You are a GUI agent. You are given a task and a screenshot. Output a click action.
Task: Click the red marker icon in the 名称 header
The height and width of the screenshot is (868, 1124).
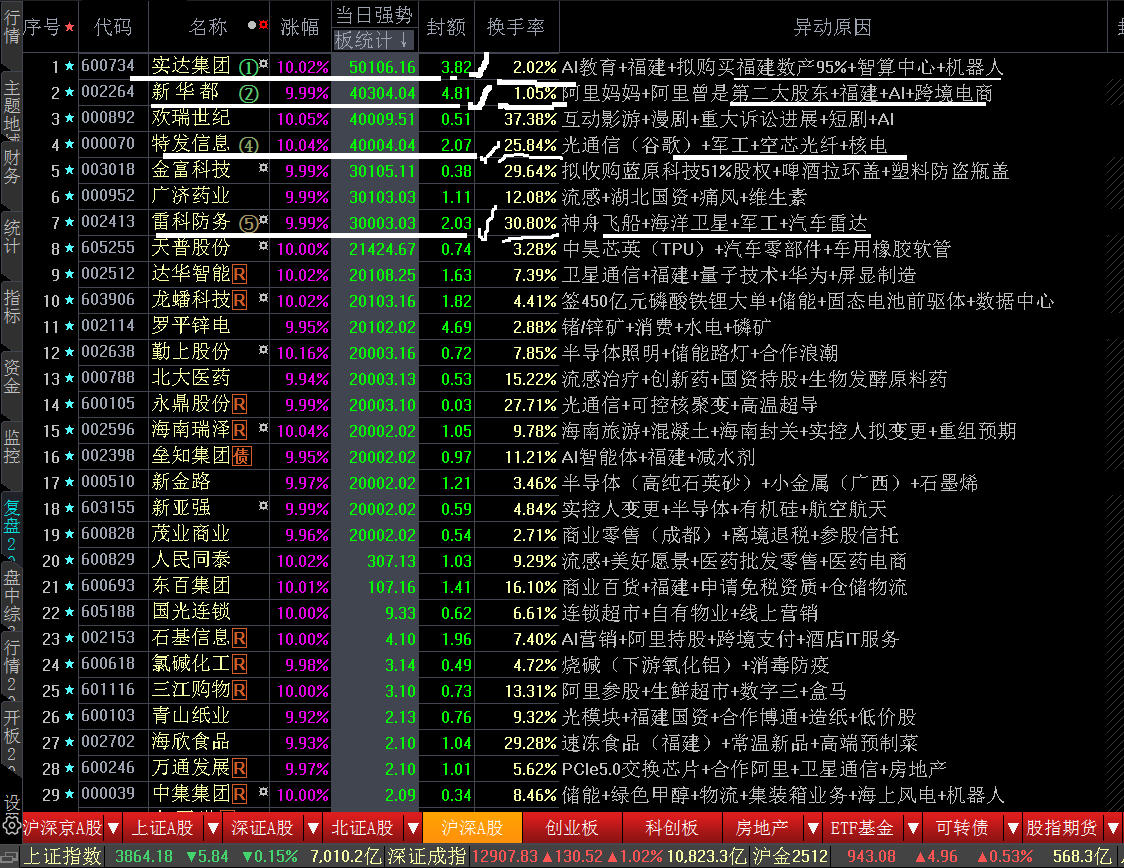[263, 25]
